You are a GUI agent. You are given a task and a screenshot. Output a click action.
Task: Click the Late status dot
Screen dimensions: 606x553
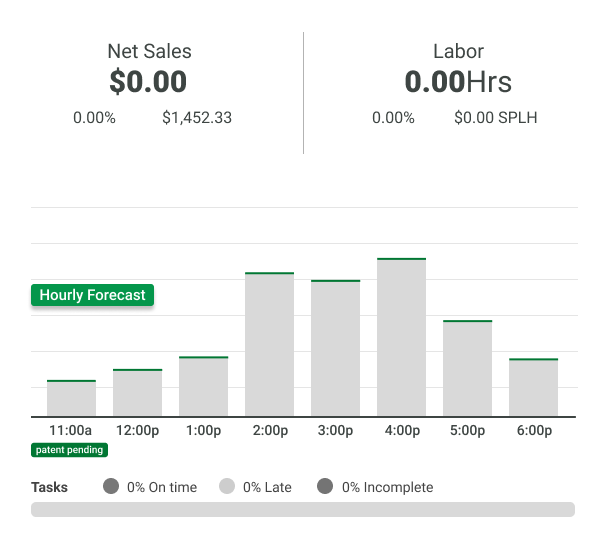pyautogui.click(x=227, y=487)
